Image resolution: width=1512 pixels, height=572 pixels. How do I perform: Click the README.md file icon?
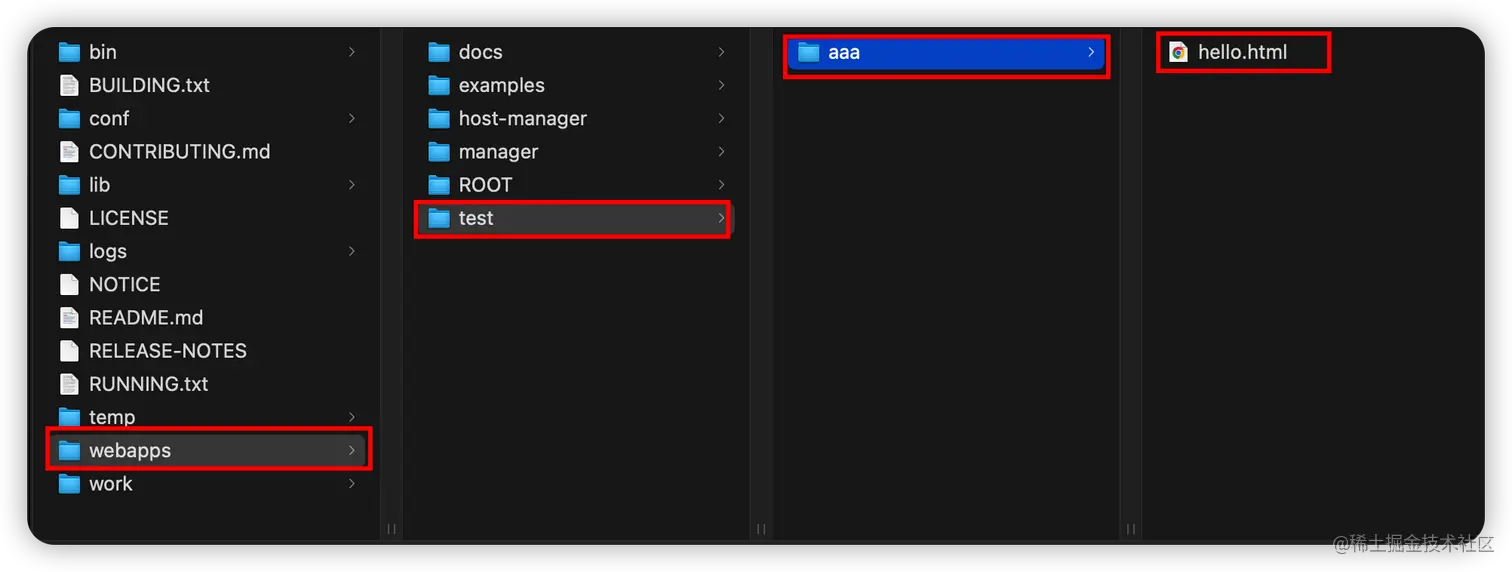pyautogui.click(x=69, y=318)
